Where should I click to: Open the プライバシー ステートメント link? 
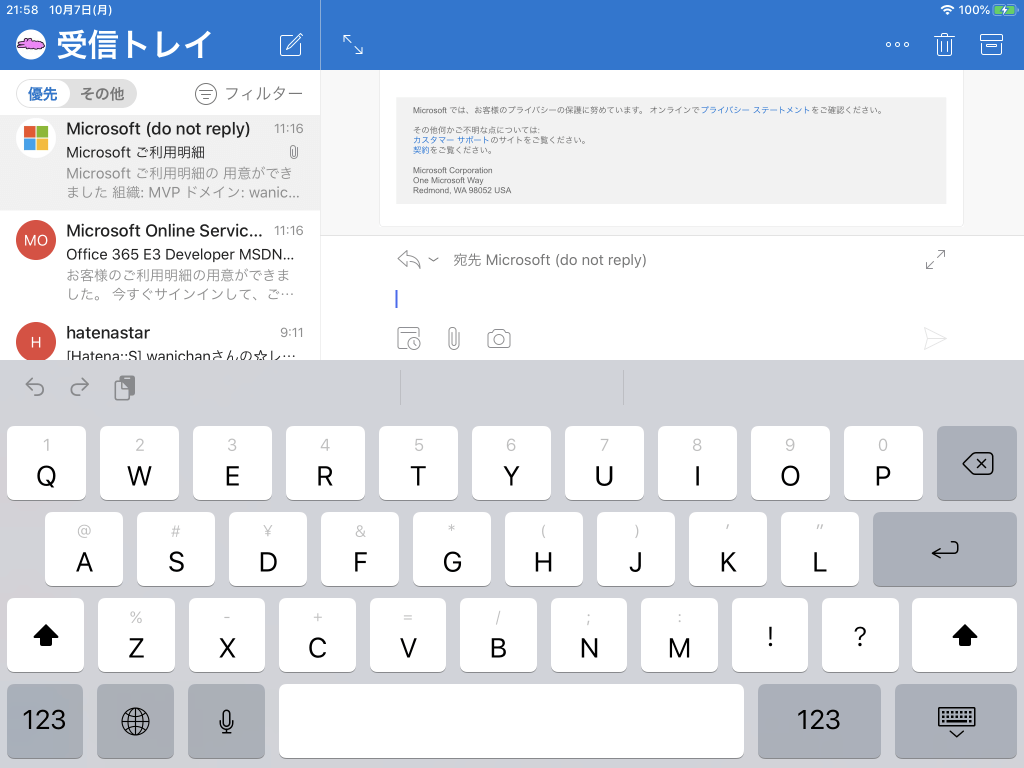point(755,110)
